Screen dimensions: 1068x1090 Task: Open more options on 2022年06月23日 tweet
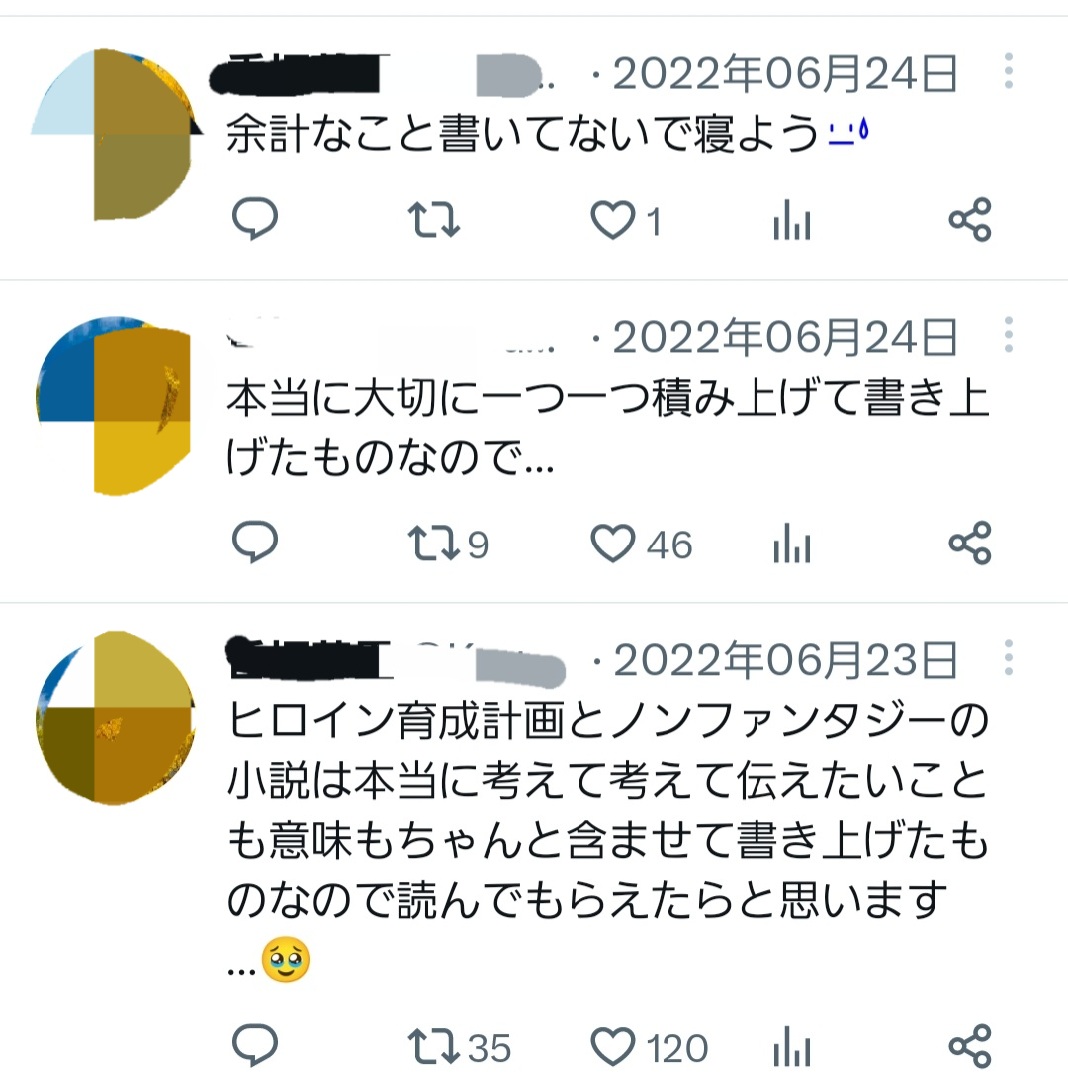tap(1009, 657)
